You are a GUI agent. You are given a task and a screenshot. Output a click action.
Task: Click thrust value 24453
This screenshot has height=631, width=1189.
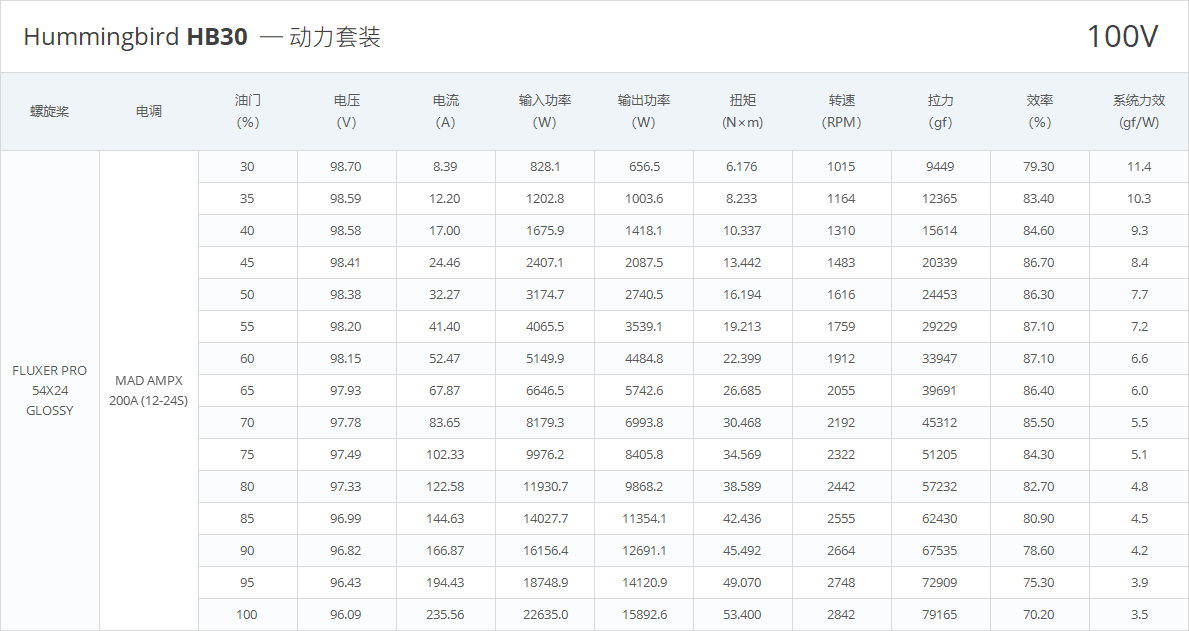click(940, 294)
